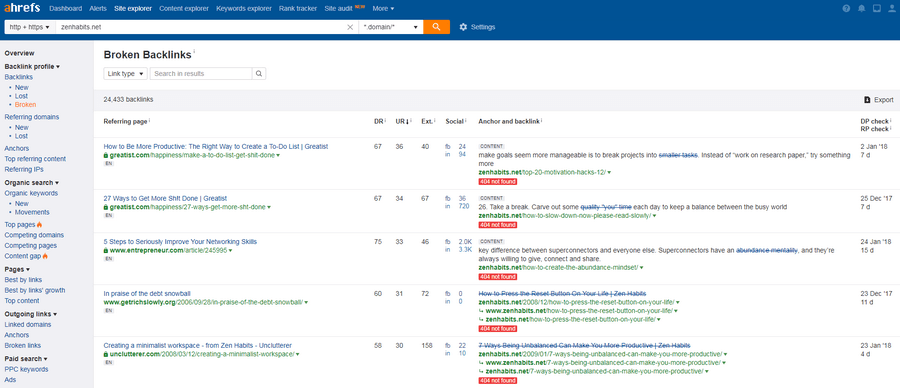Clear the domain field with the X icon
This screenshot has width=900, height=388.
350,27
